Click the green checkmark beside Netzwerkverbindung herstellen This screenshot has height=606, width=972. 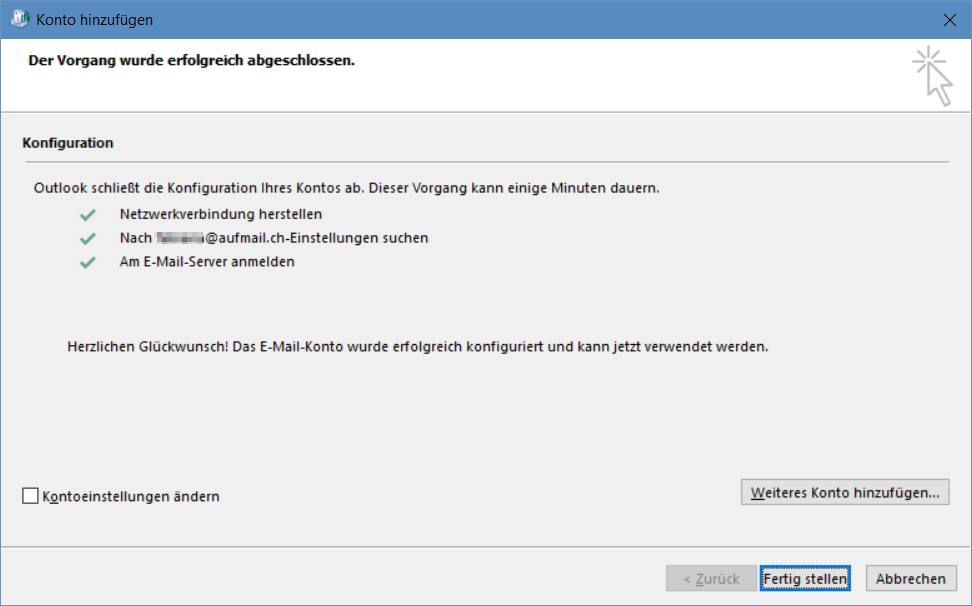coord(87,215)
